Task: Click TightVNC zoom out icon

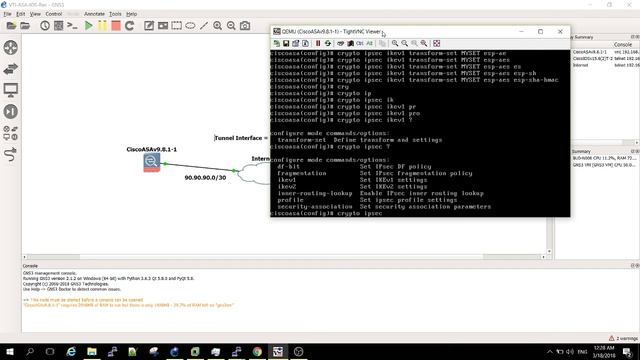Action: (x=404, y=43)
